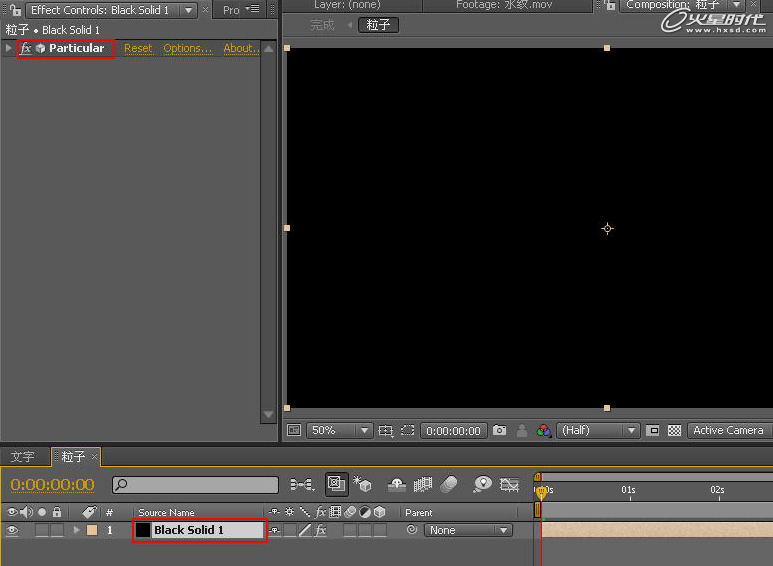The height and width of the screenshot is (566, 773).
Task: Click the region of interest icon
Action: [x=652, y=431]
